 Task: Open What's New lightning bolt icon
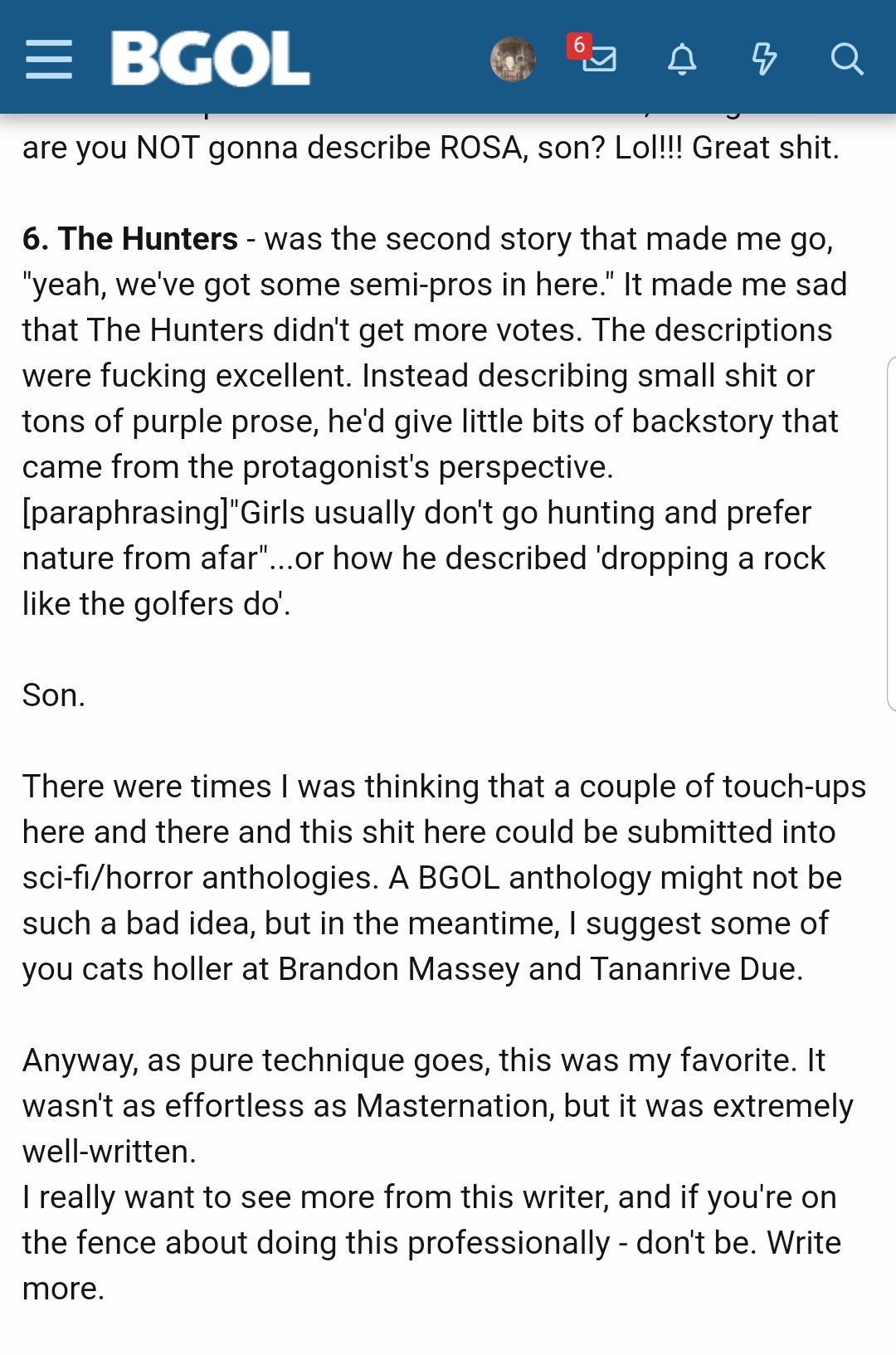[x=764, y=60]
